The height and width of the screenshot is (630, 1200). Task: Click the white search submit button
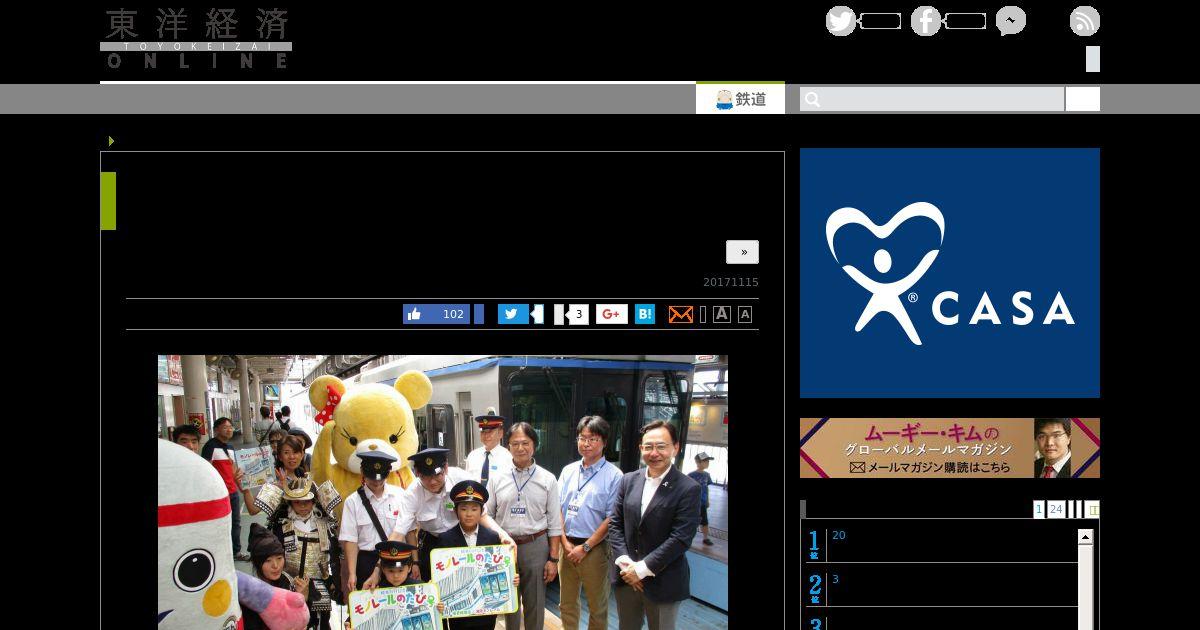coord(1082,99)
